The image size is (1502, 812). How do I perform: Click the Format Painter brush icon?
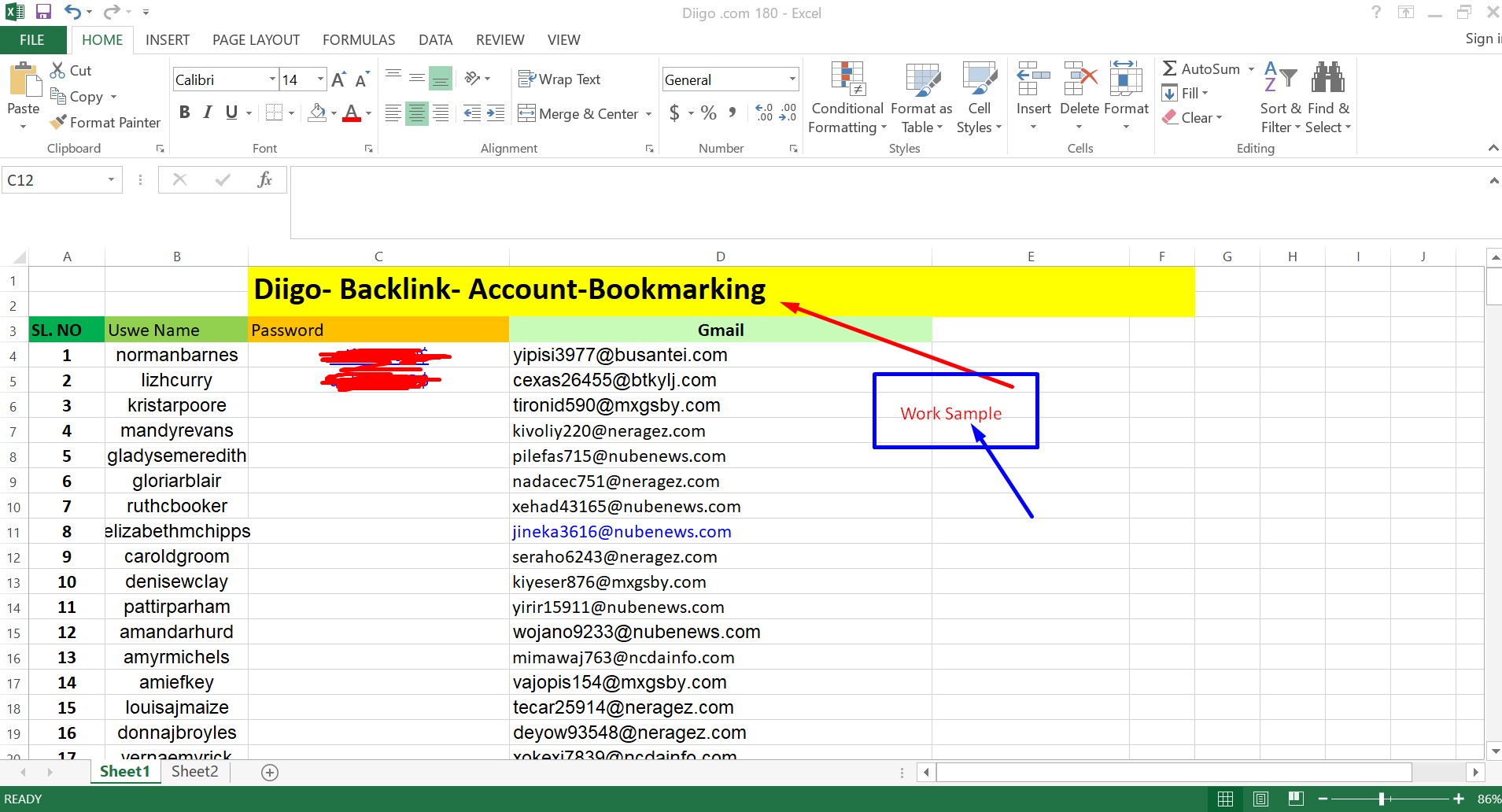pyautogui.click(x=58, y=123)
